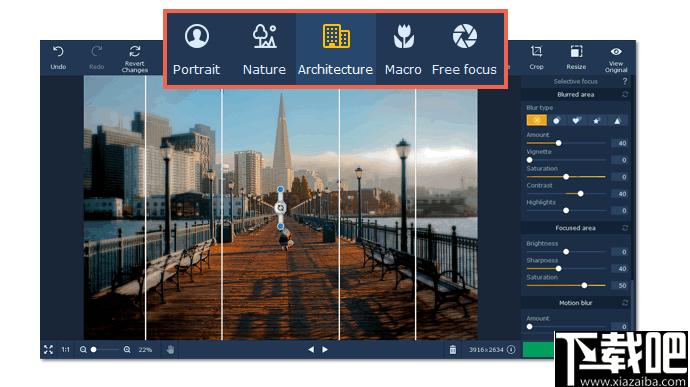
Task: Choose the circle blur type
Action: [557, 120]
